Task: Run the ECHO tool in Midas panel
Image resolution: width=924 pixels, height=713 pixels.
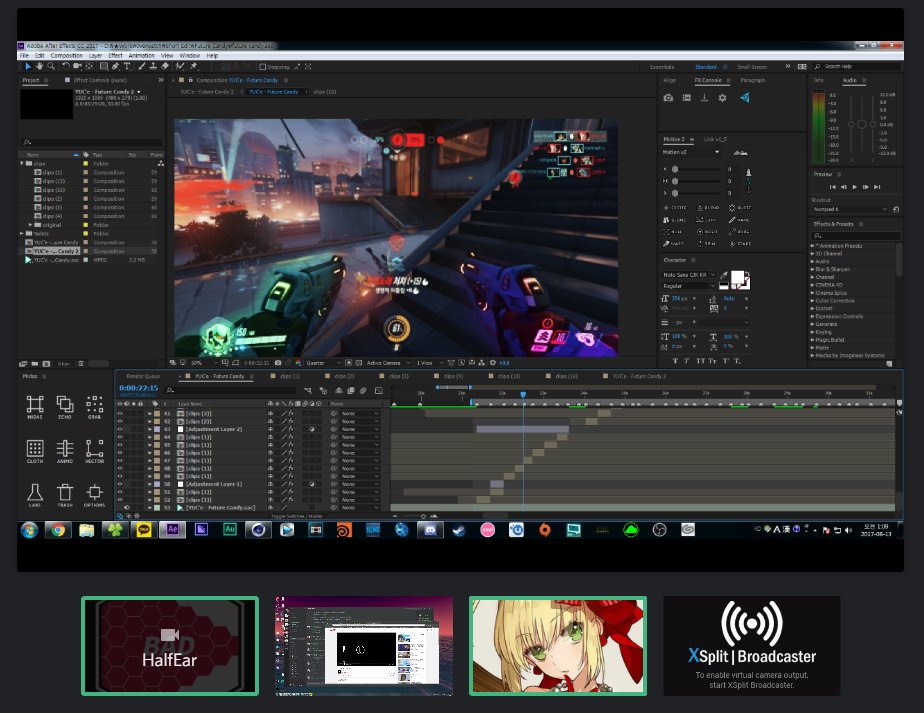Action: (65, 407)
